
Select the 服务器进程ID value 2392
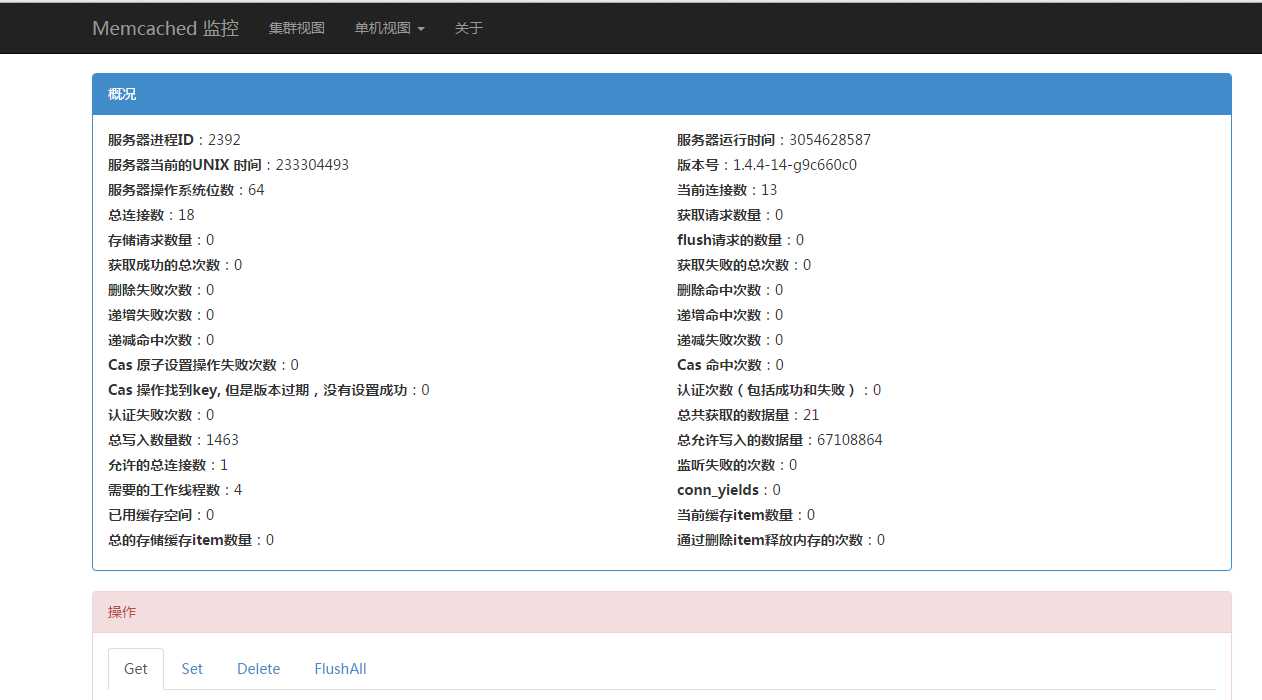point(224,140)
